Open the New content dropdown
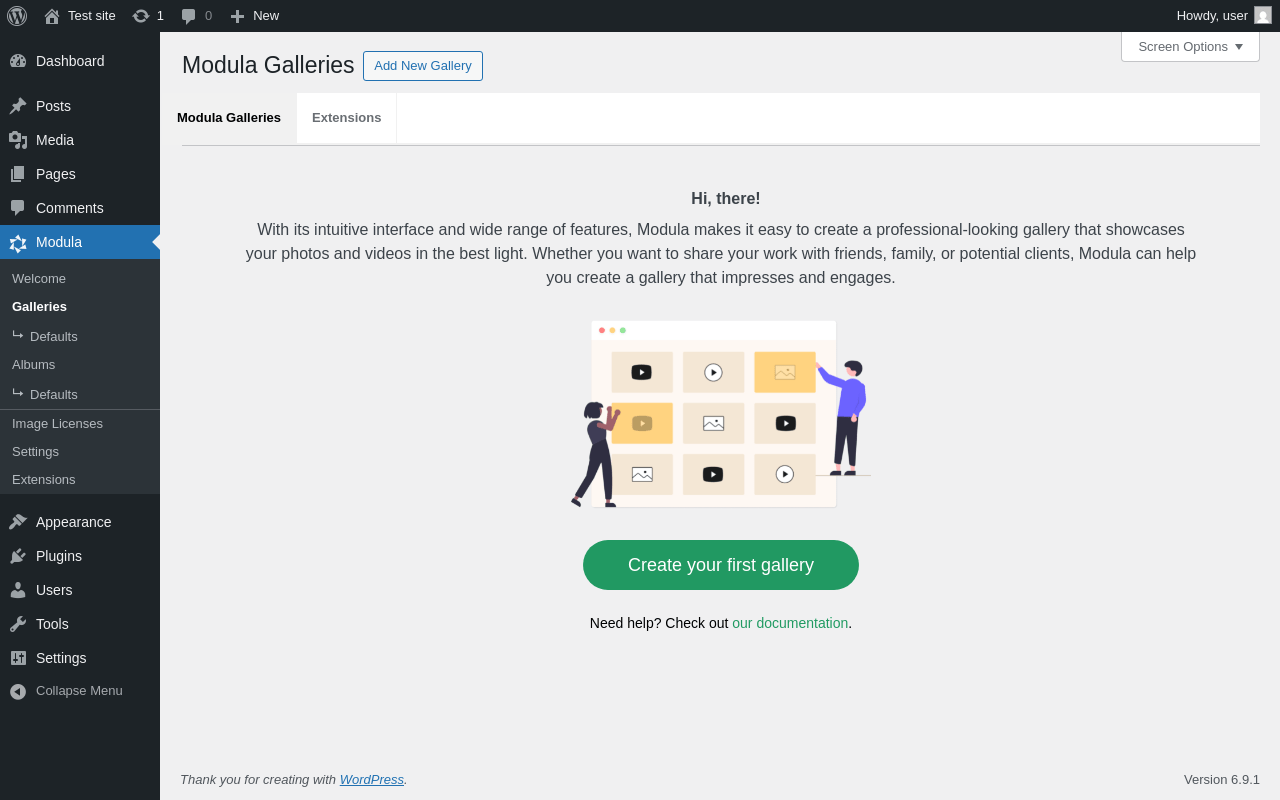This screenshot has height=800, width=1280. [254, 16]
